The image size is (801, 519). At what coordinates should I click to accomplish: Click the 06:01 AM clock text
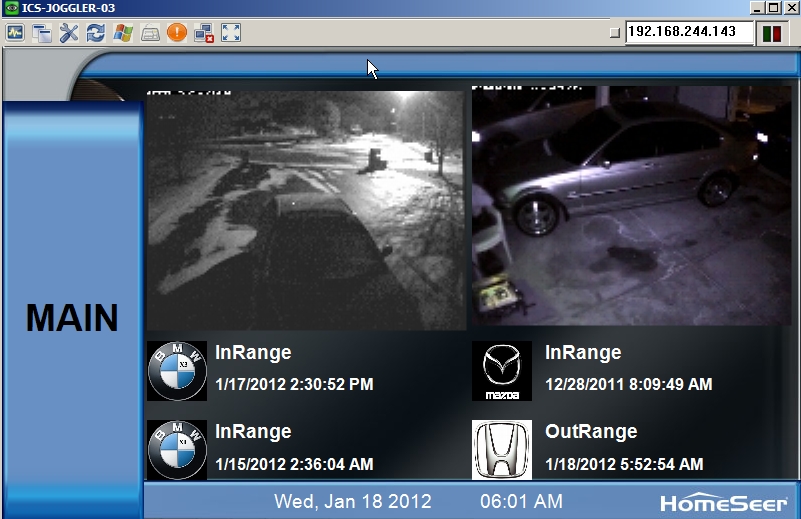[521, 502]
